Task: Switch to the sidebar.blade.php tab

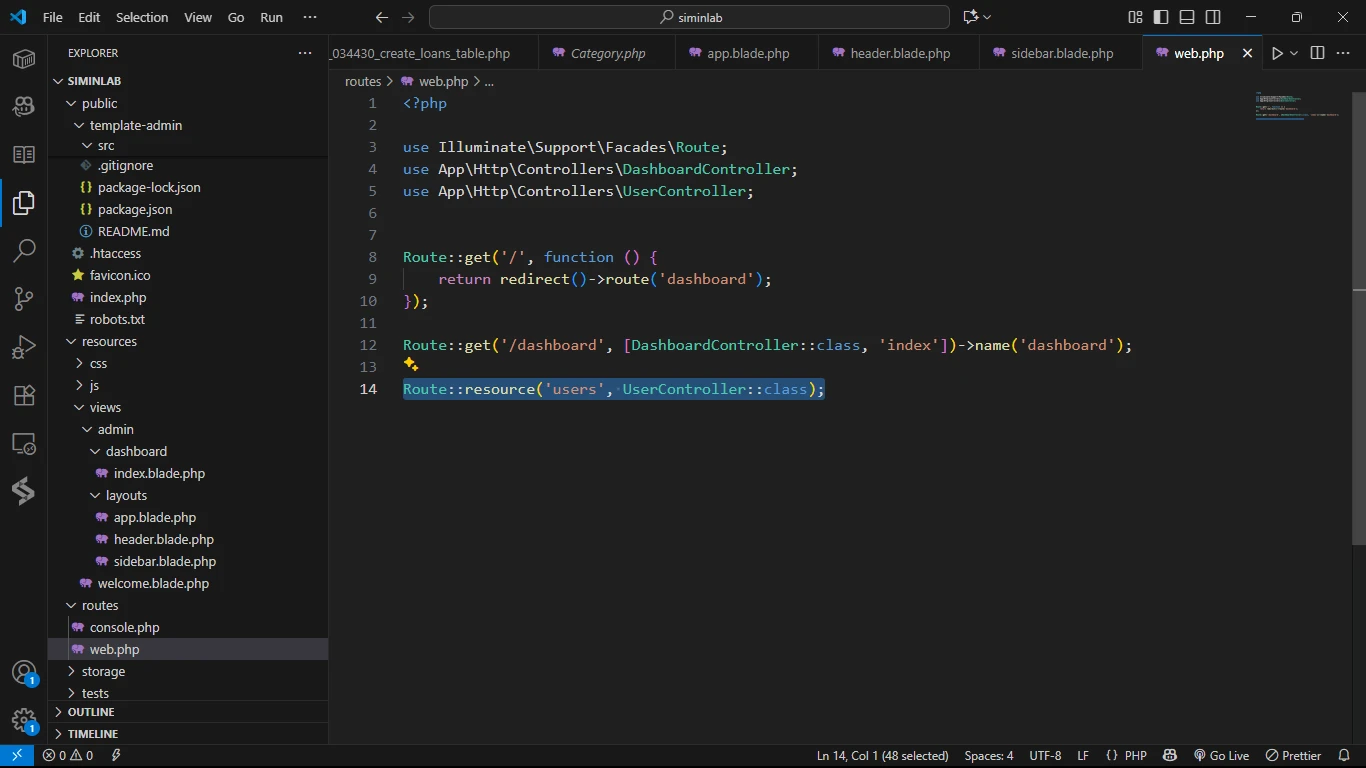Action: [1061, 53]
